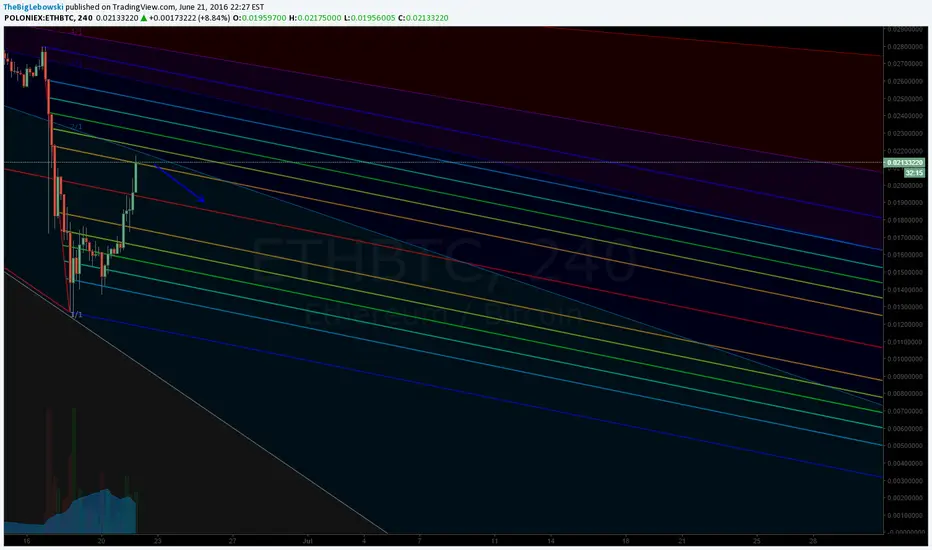Click the 25 date label on time axis
The image size is (932, 550).
coord(757,541)
